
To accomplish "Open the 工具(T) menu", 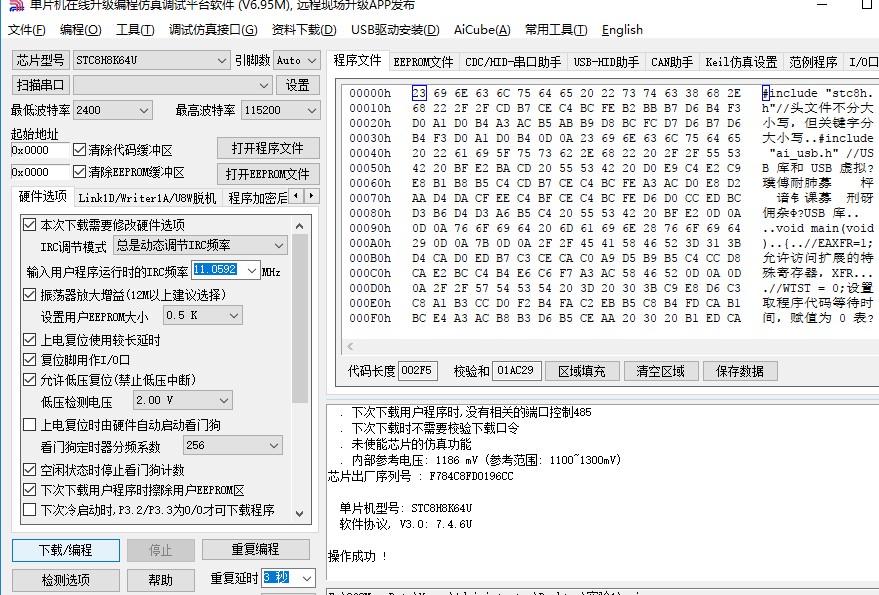I will pos(135,30).
